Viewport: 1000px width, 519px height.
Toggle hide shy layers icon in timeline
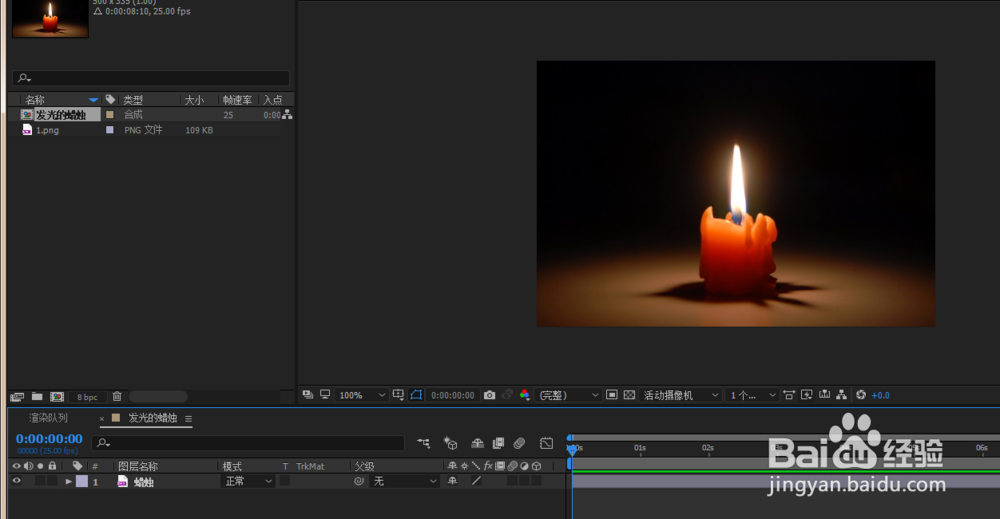point(477,442)
